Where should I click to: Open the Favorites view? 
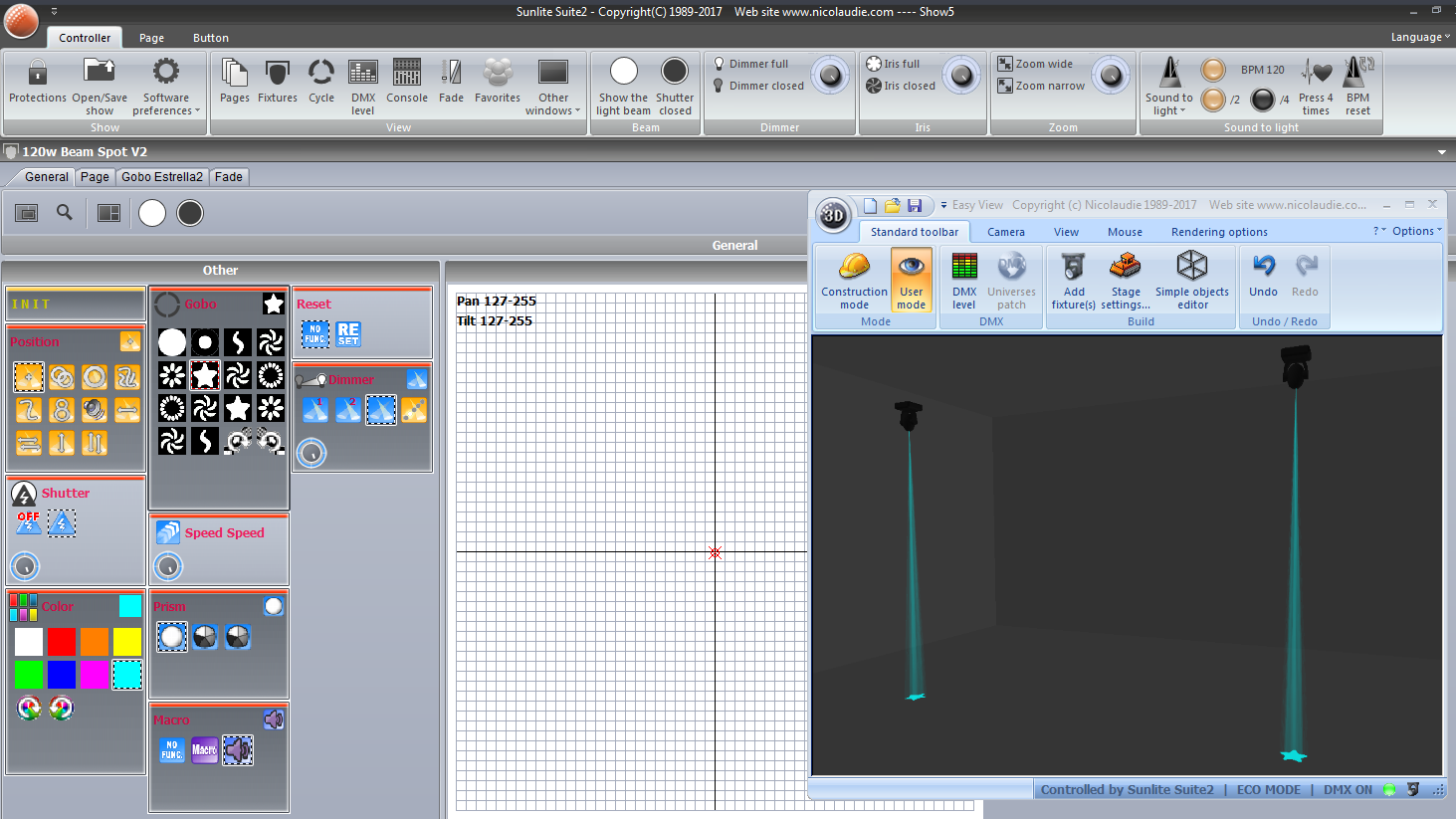tap(498, 82)
